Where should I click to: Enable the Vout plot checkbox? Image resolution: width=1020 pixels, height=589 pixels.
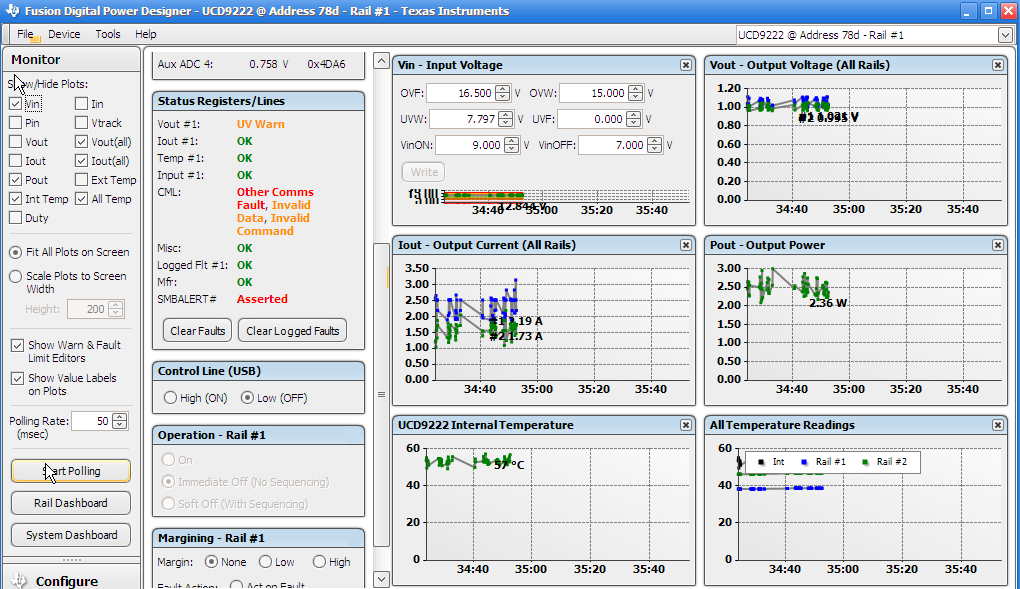coord(16,142)
